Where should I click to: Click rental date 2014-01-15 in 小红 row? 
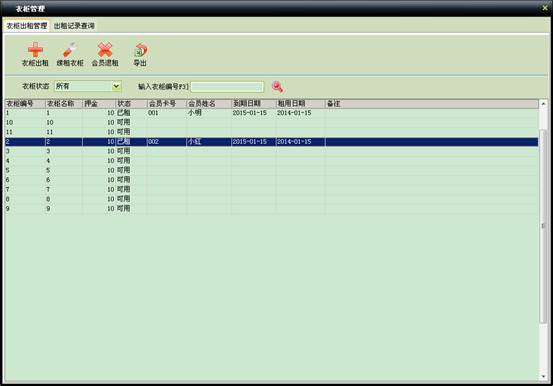[294, 142]
